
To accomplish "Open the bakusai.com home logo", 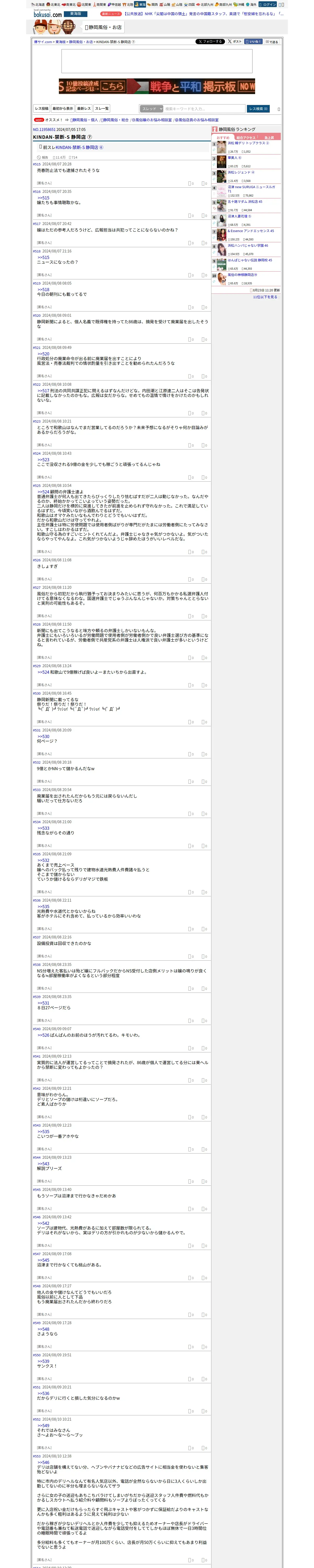I will point(48,13).
